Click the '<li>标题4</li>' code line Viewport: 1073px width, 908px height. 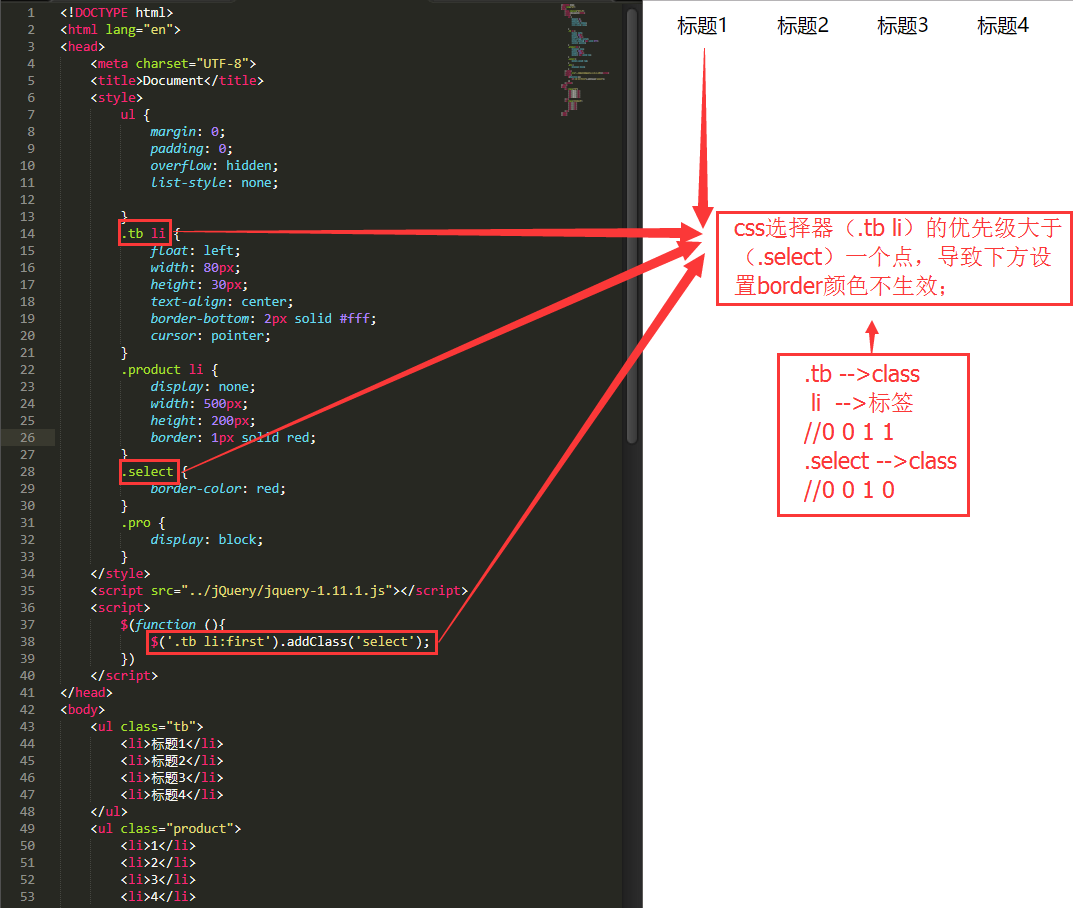172,794
